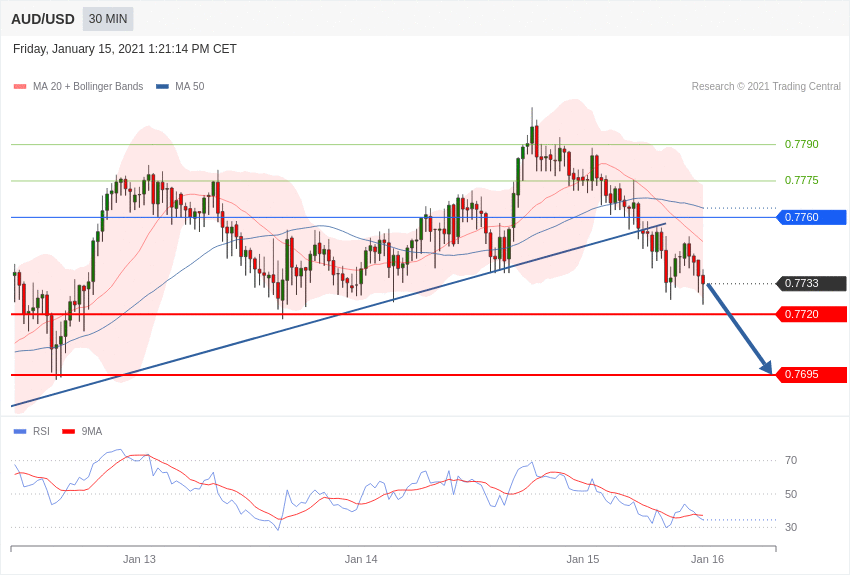Click the red 0.7695 target price tag
850x576 pixels.
tap(811, 374)
